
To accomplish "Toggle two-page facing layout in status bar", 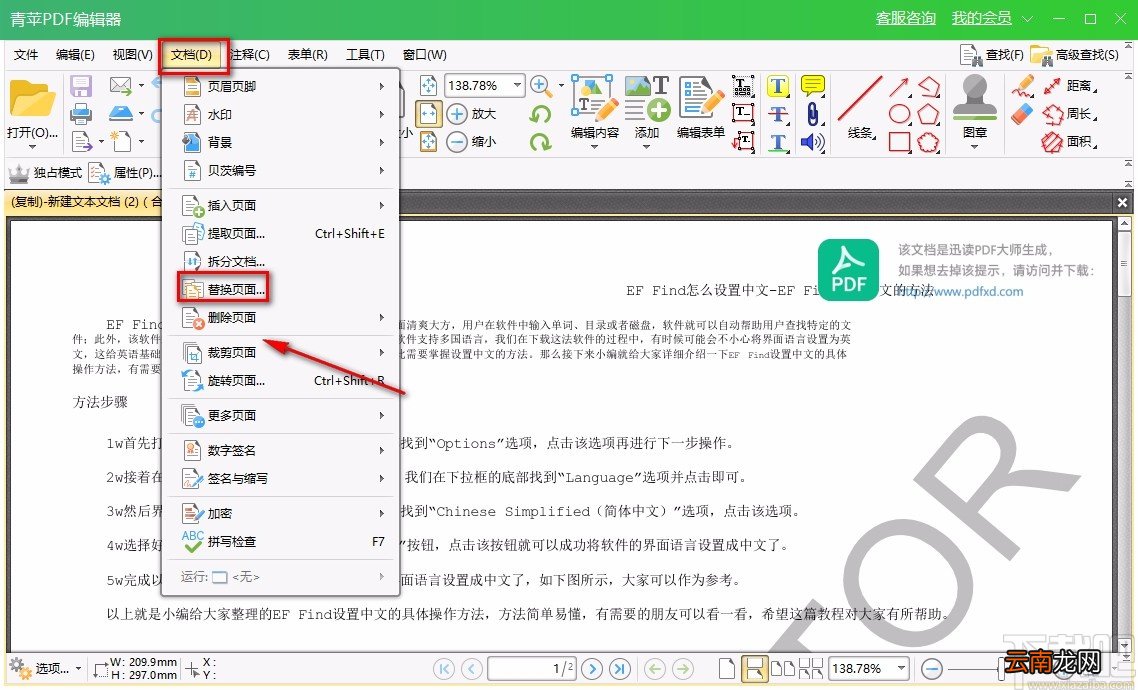I will pos(782,668).
